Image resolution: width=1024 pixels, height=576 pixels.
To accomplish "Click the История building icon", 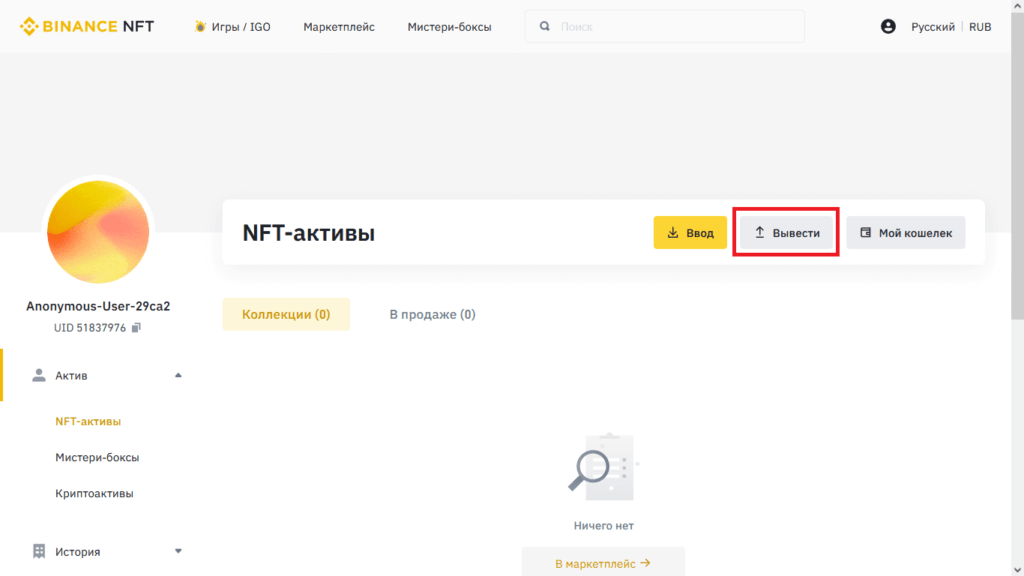I will coord(39,551).
